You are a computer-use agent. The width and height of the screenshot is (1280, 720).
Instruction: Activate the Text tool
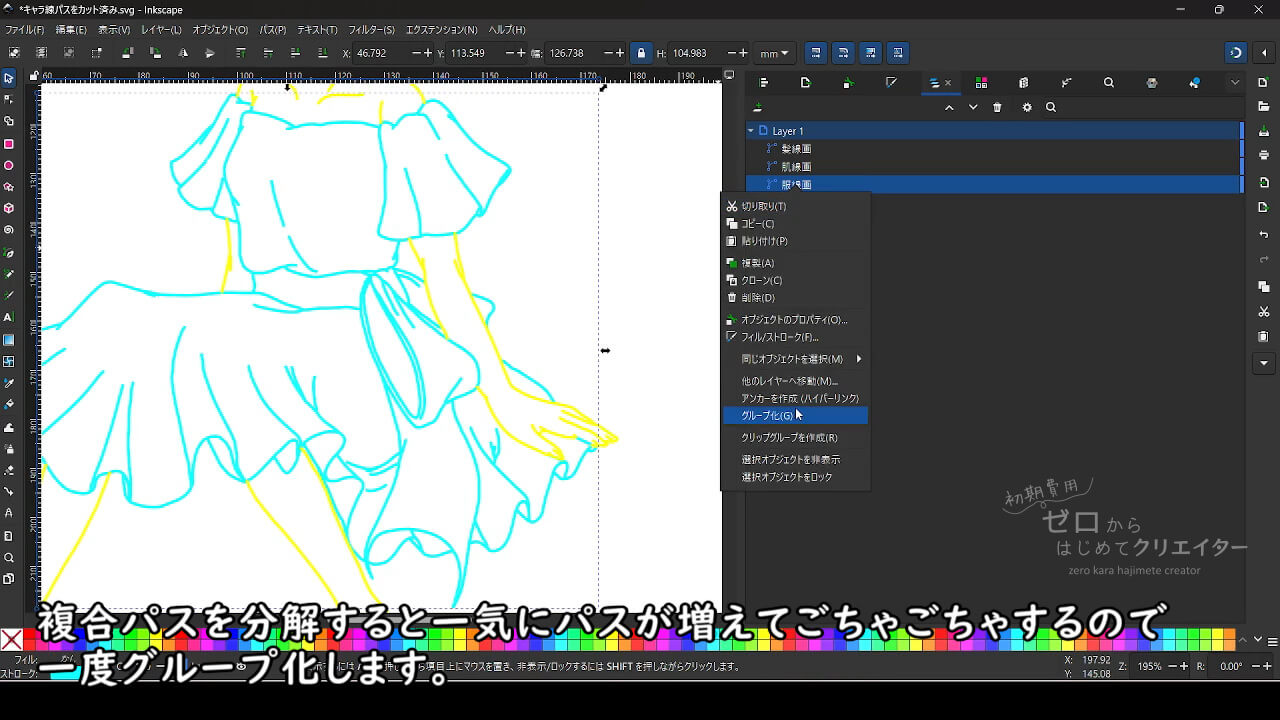tap(9, 317)
